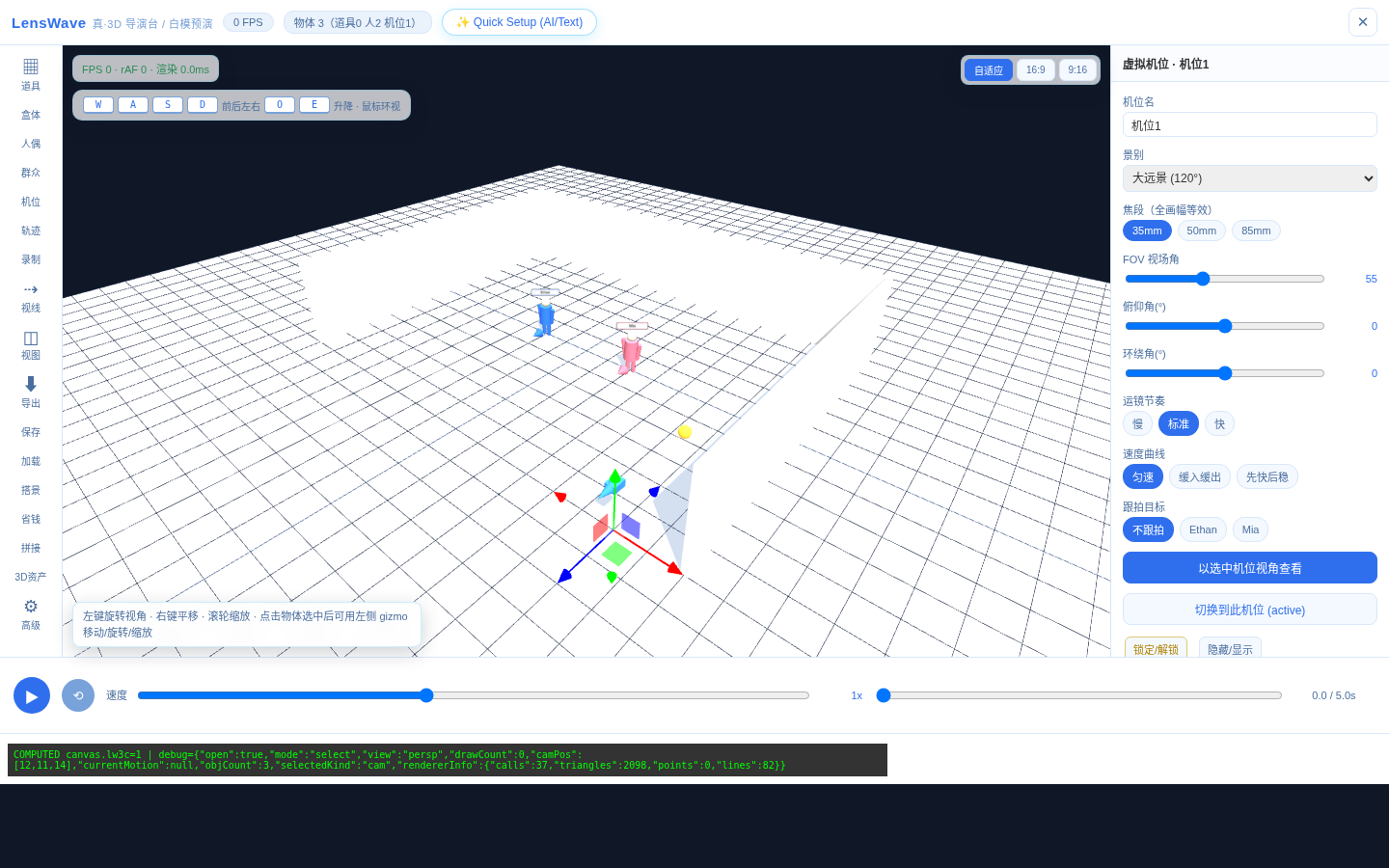Click the Quick Setup (AI/Text) button
The height and width of the screenshot is (868, 1389).
[519, 22]
